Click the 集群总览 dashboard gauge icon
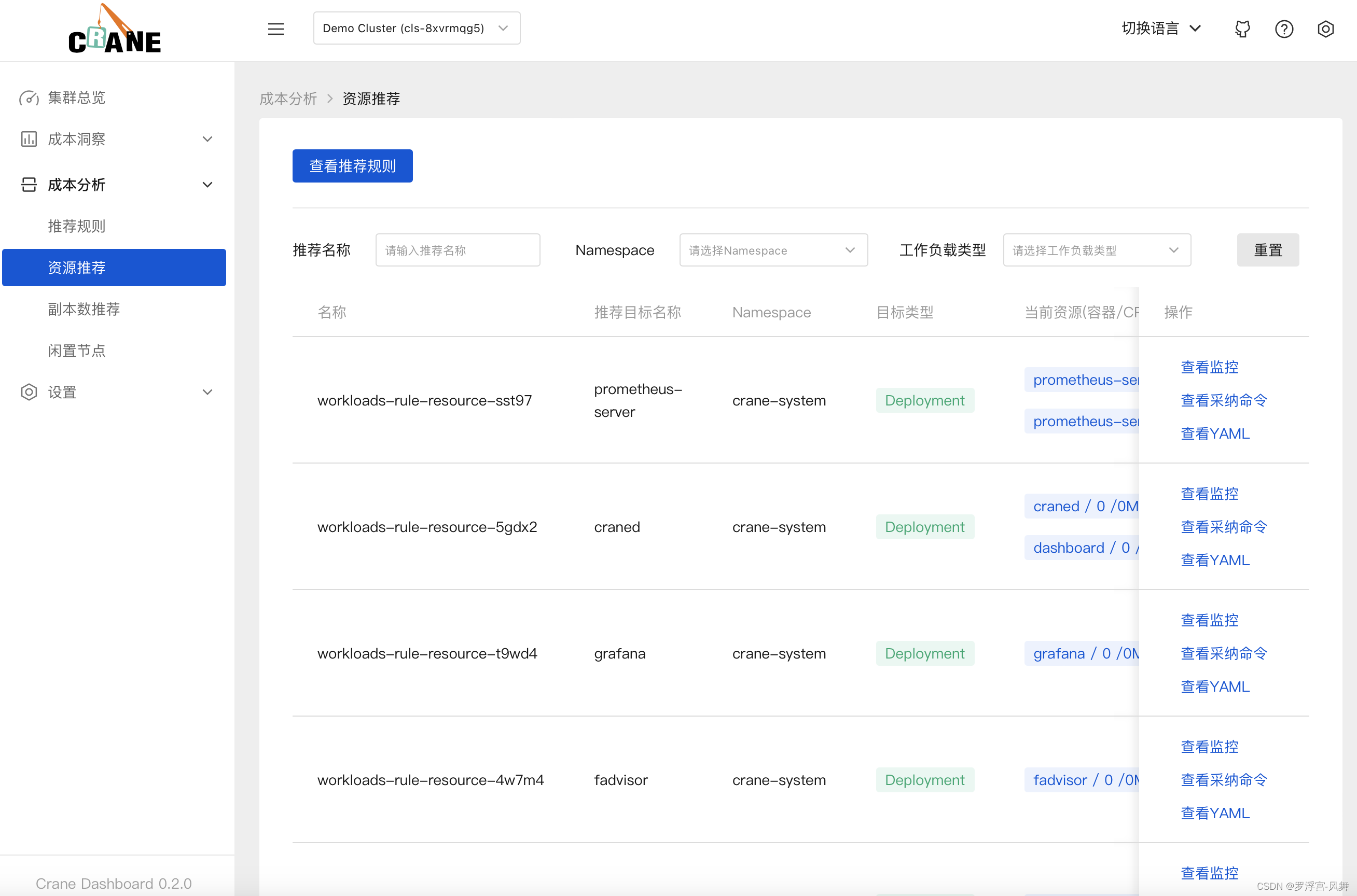Image resolution: width=1357 pixels, height=896 pixels. (29, 97)
